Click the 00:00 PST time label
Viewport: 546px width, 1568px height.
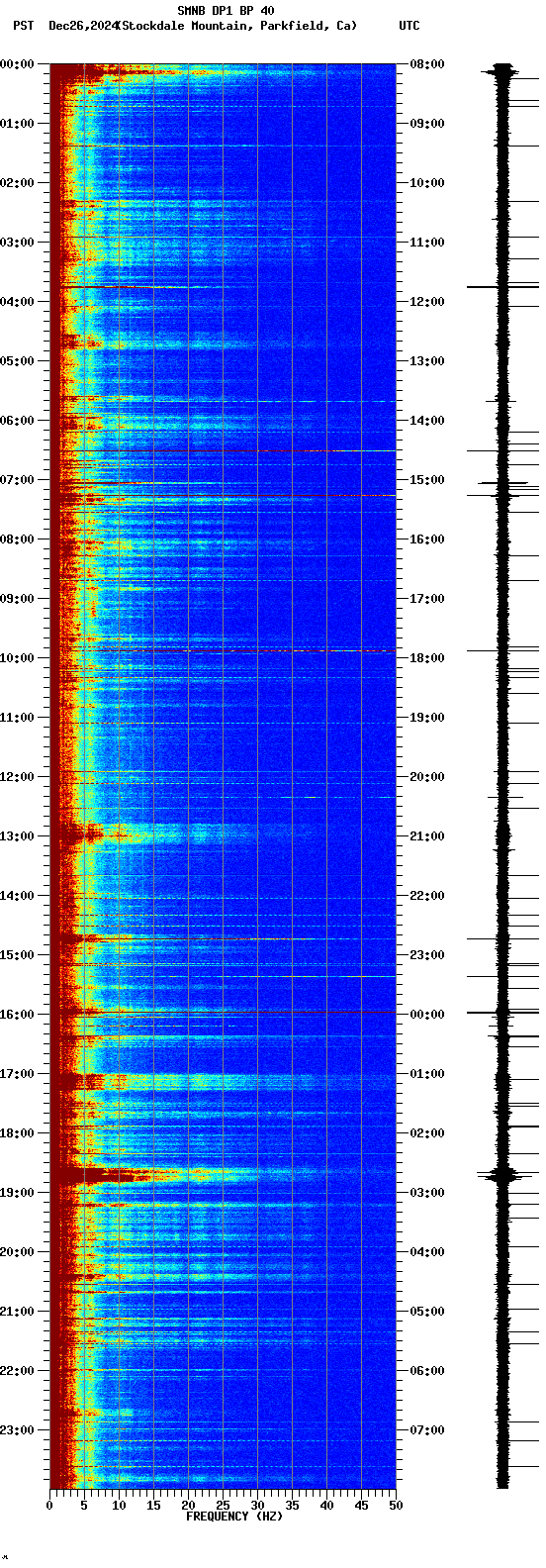tap(17, 64)
